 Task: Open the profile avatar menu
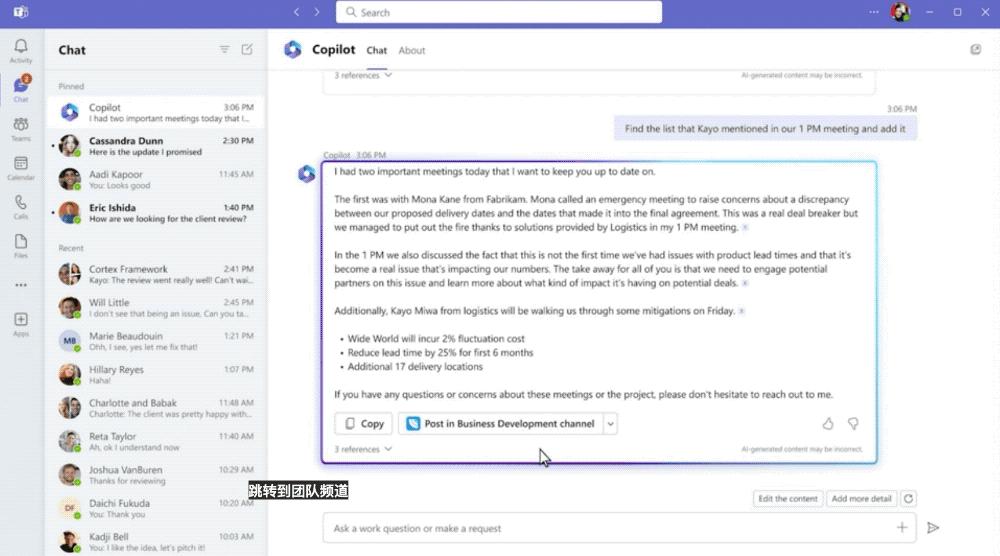tap(901, 12)
